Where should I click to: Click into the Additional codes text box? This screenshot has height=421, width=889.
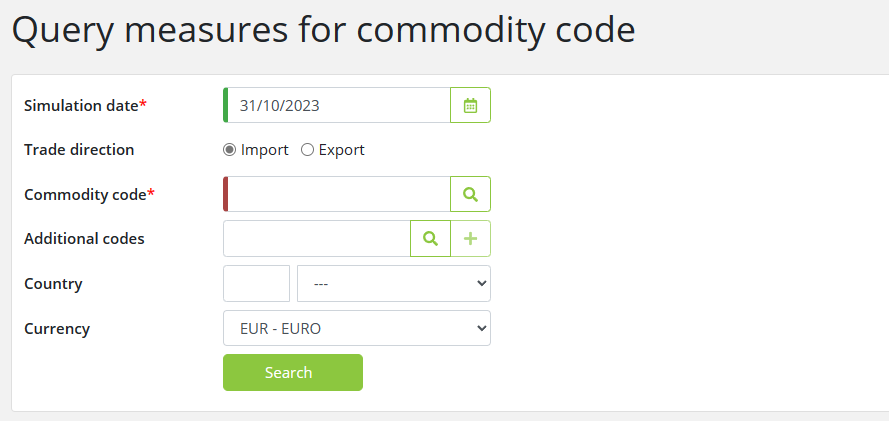click(316, 239)
